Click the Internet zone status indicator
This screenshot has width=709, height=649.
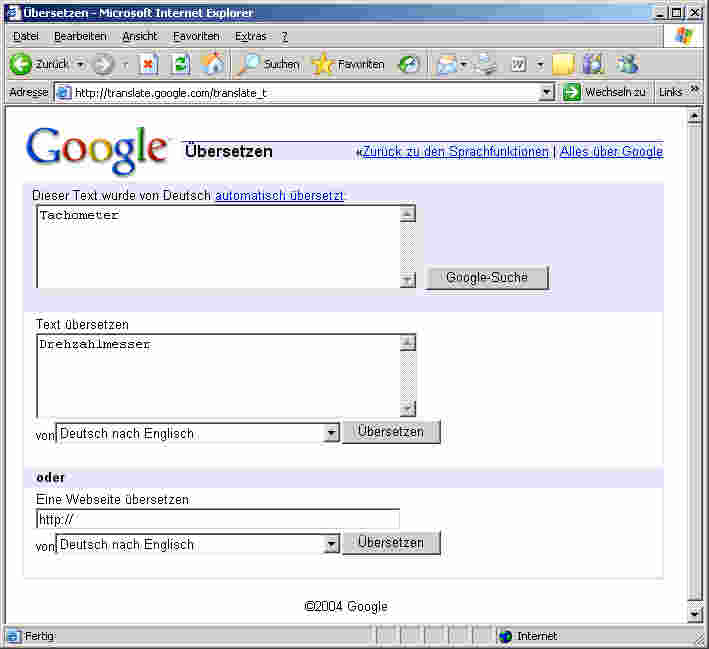click(x=528, y=636)
